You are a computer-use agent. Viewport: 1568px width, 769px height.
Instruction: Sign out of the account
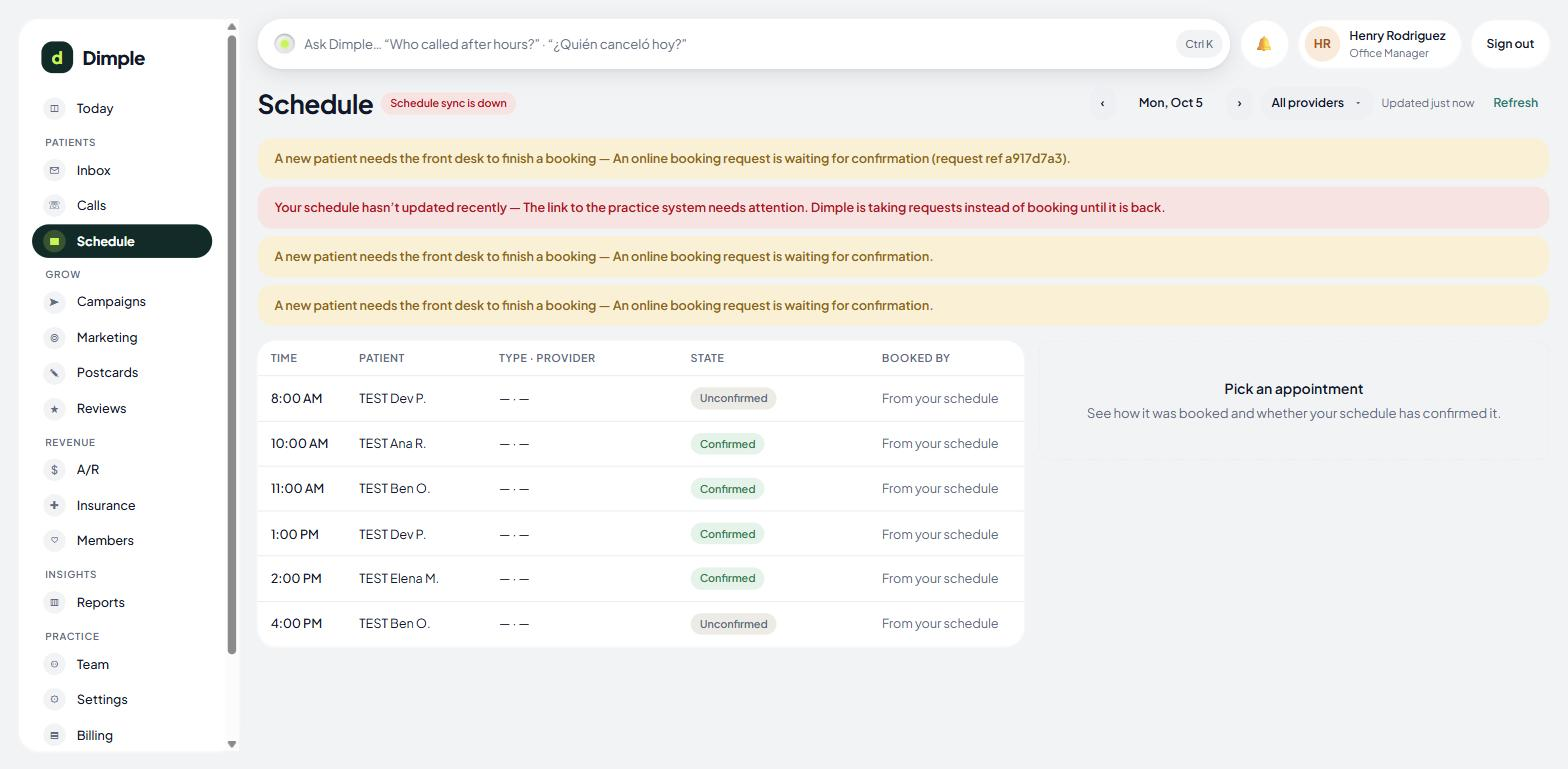pos(1510,44)
